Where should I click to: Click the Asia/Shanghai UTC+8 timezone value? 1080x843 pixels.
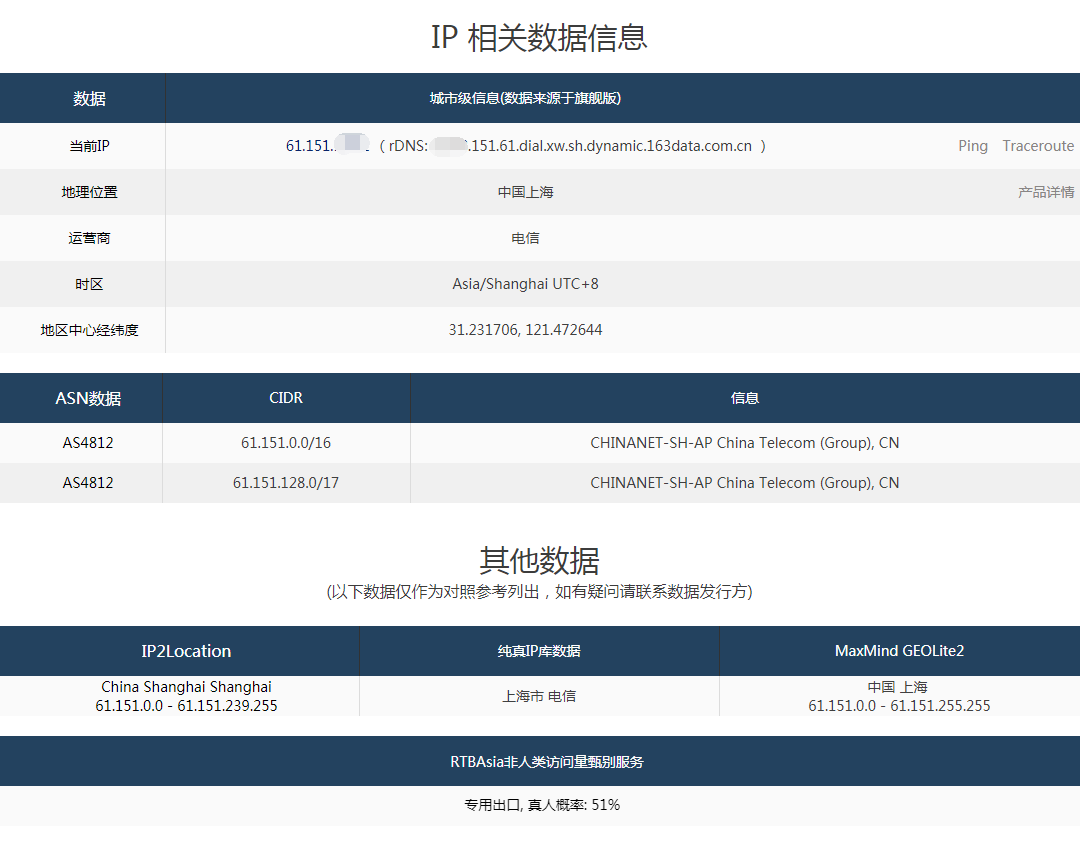click(x=525, y=284)
